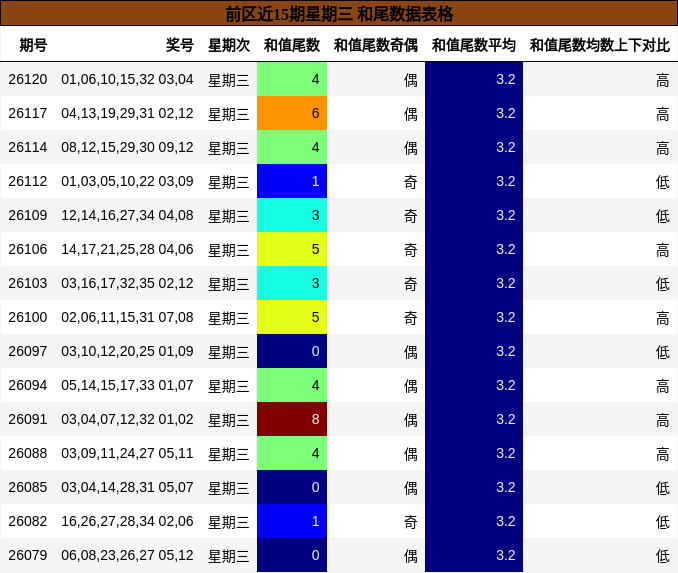The height and width of the screenshot is (573, 678).
Task: Click the 奇 parity cell in row 26082
Action: point(376,521)
